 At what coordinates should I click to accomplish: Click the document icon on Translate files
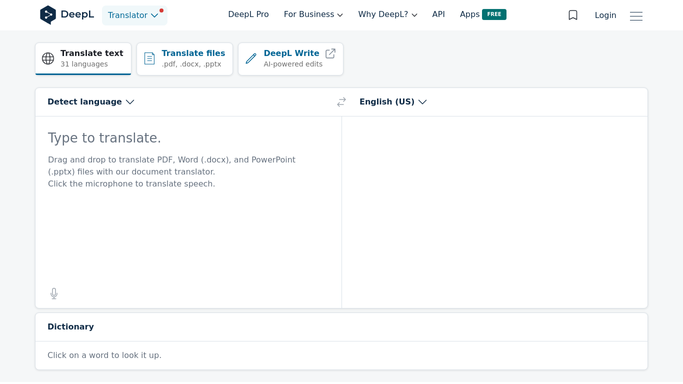[149, 58]
